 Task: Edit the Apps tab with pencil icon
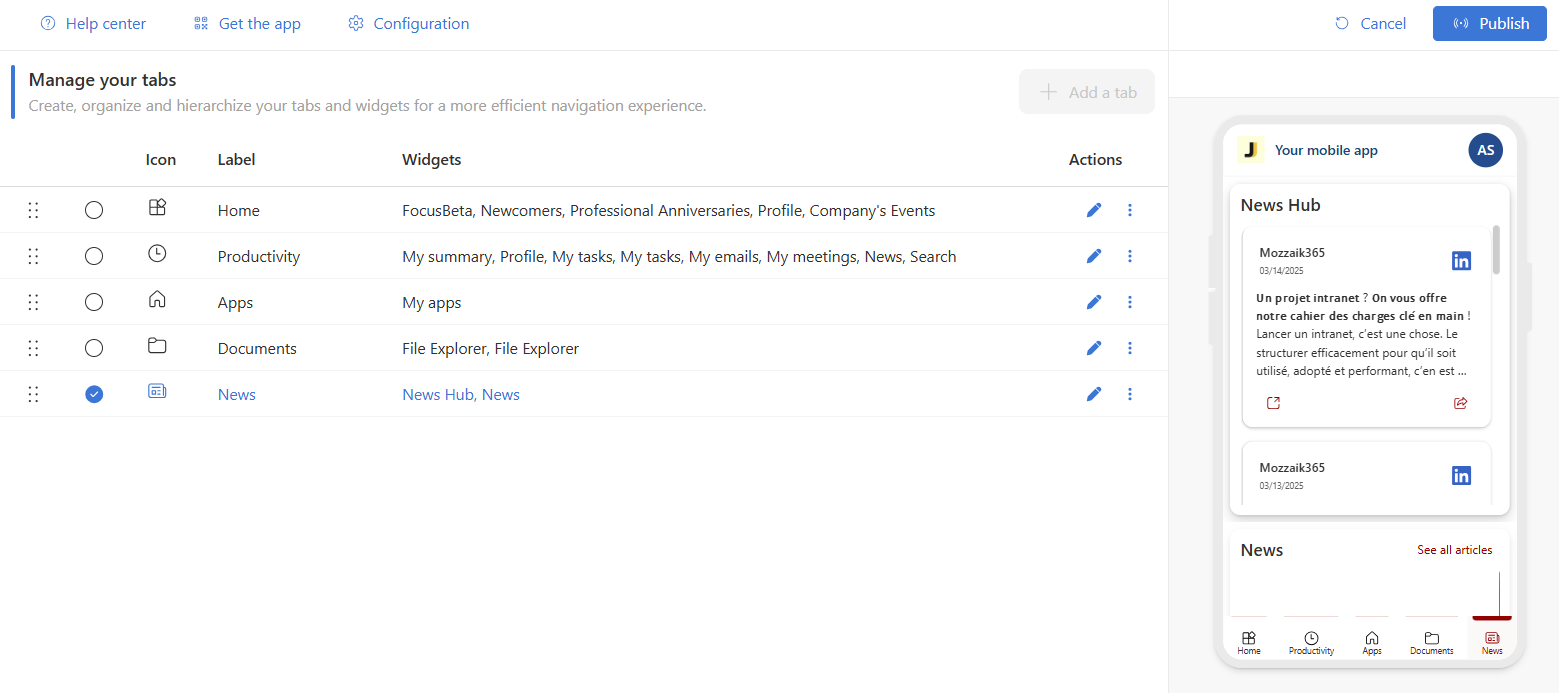pos(1094,302)
